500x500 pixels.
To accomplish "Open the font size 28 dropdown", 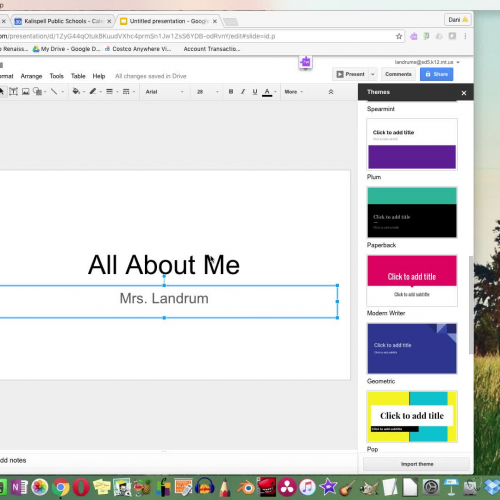I will coord(207,92).
